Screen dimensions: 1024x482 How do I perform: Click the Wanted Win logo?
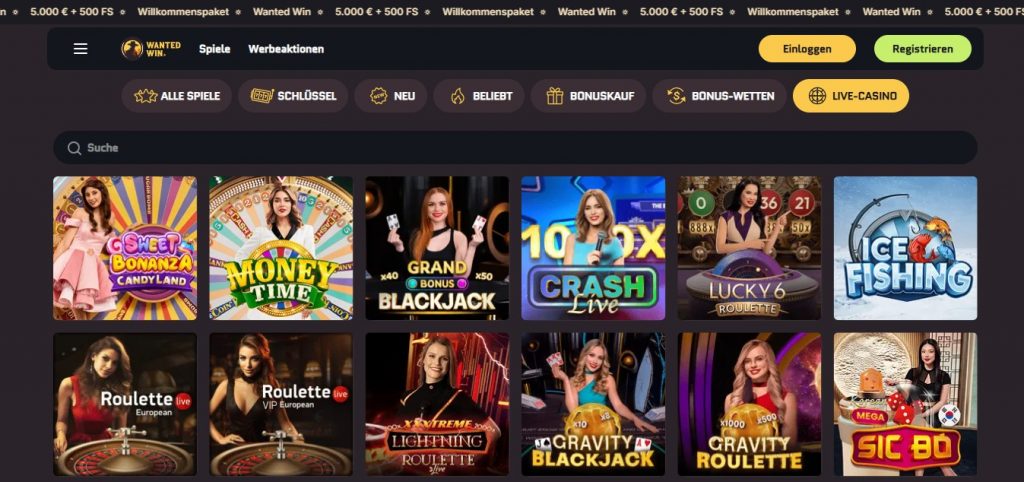pyautogui.click(x=151, y=49)
